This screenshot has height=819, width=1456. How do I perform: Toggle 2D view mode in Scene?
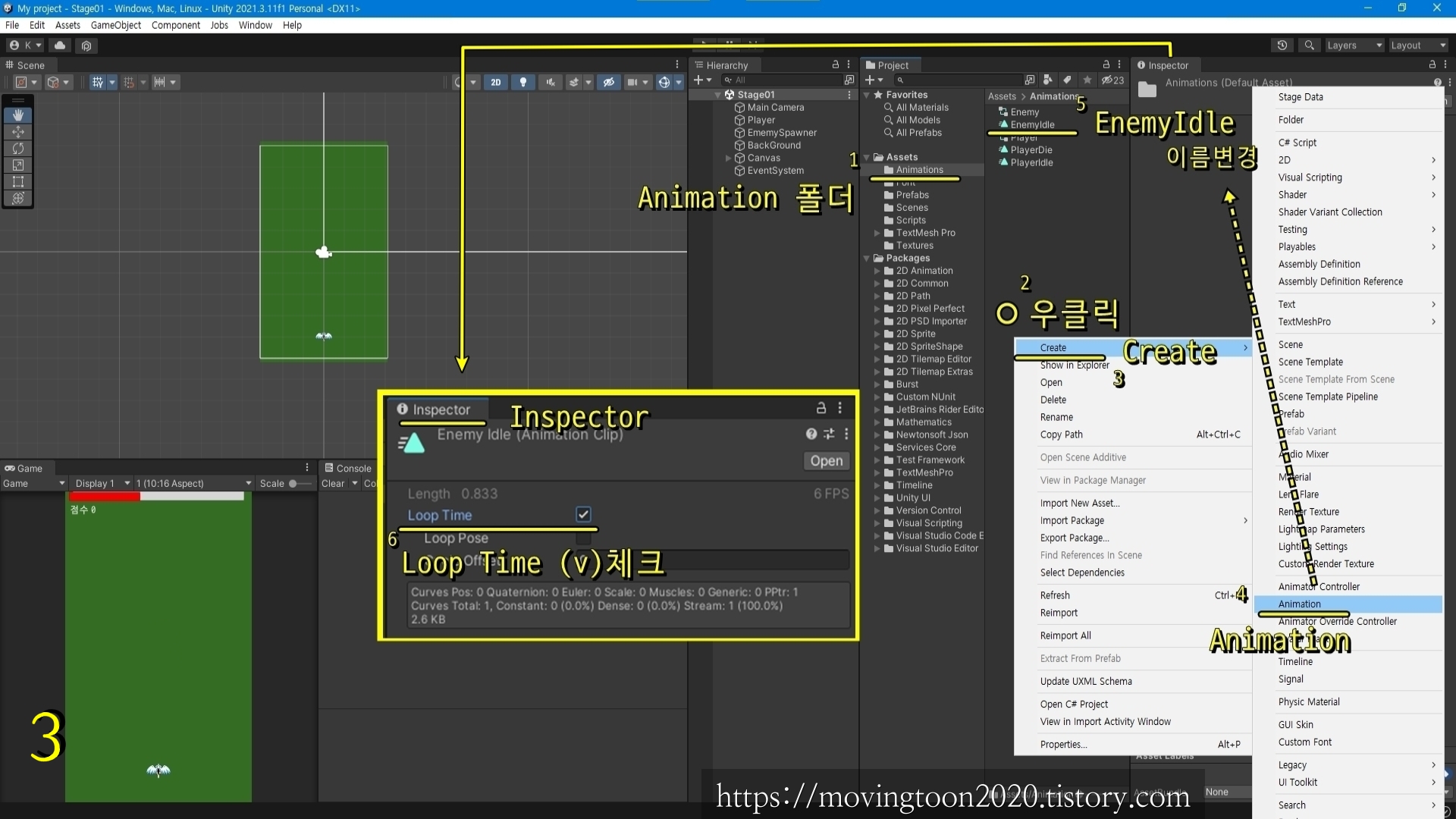tap(496, 82)
